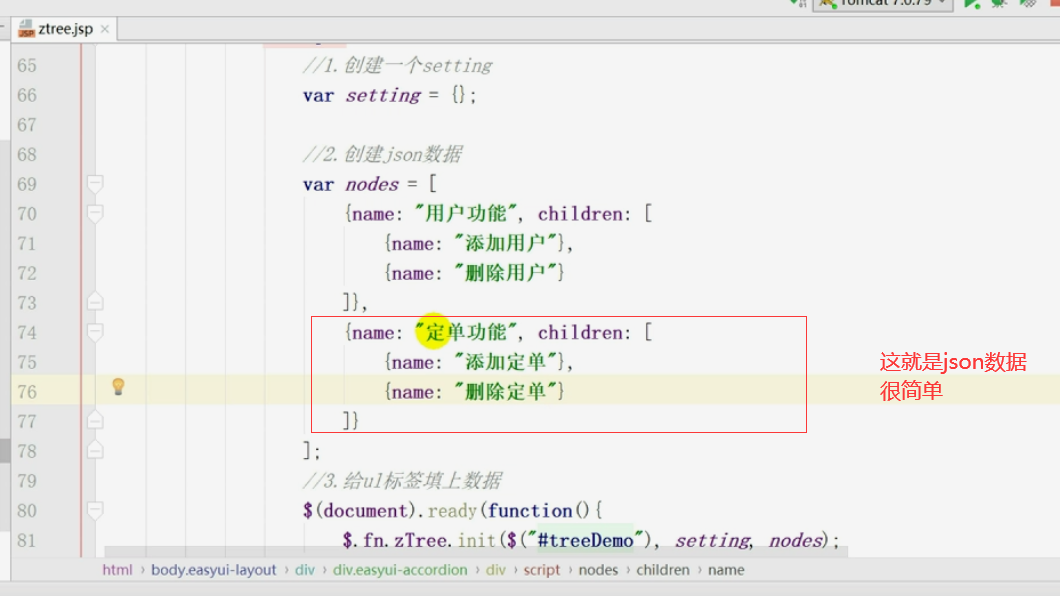
Task: Select the name breadcrumb
Action: pyautogui.click(x=726, y=570)
